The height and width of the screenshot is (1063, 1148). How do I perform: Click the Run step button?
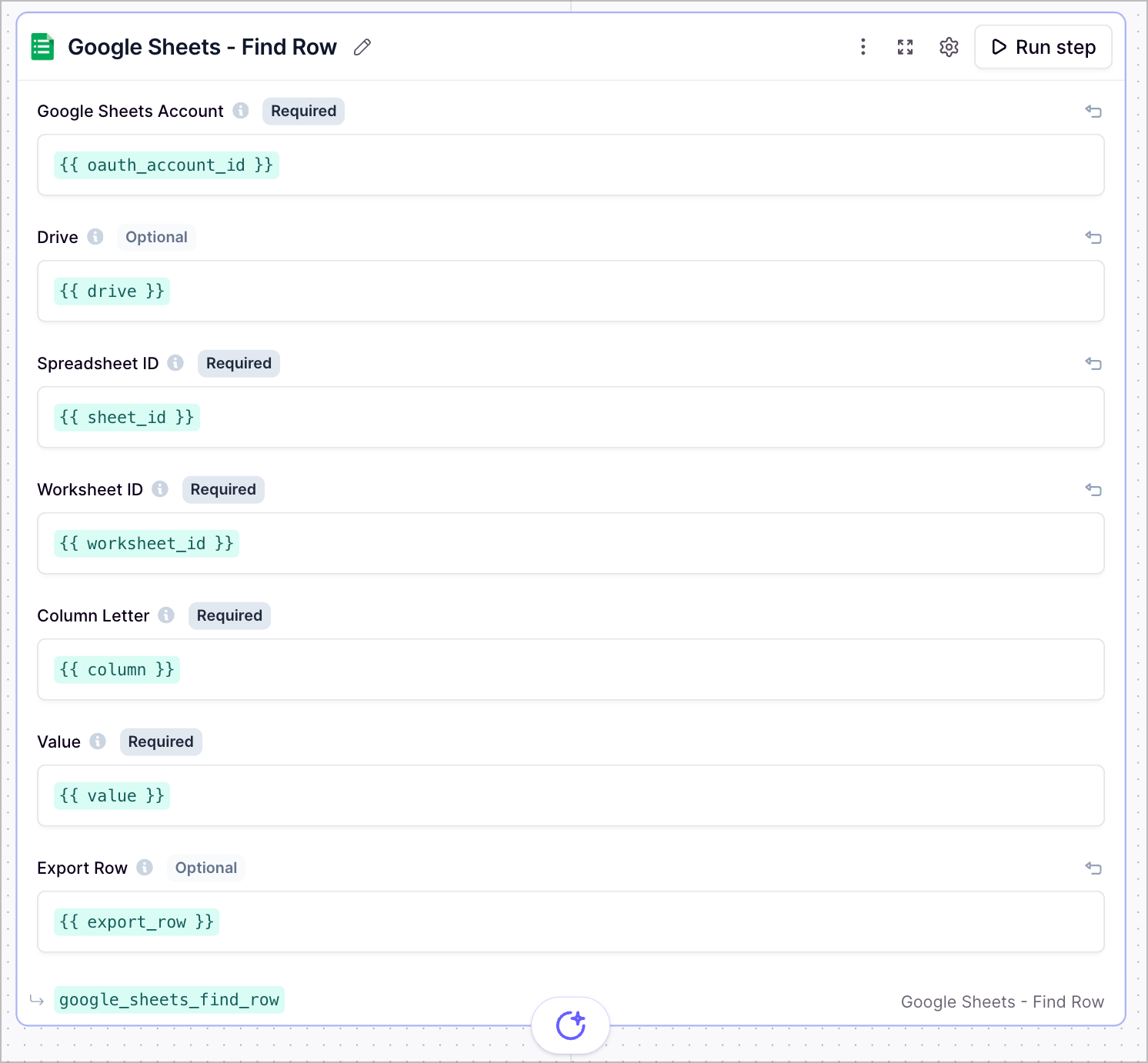click(1043, 47)
